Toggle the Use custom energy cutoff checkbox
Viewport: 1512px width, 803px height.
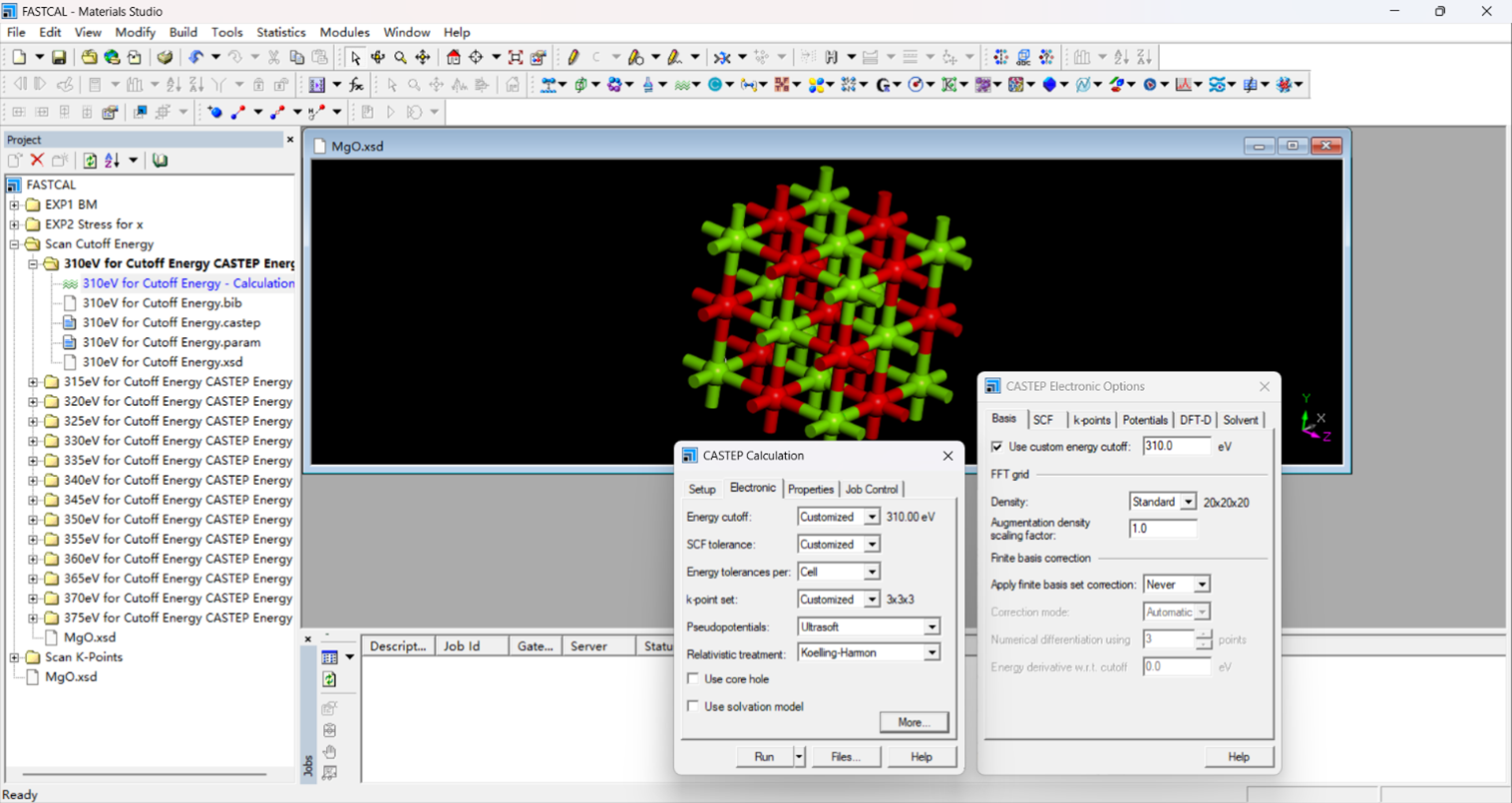click(997, 447)
